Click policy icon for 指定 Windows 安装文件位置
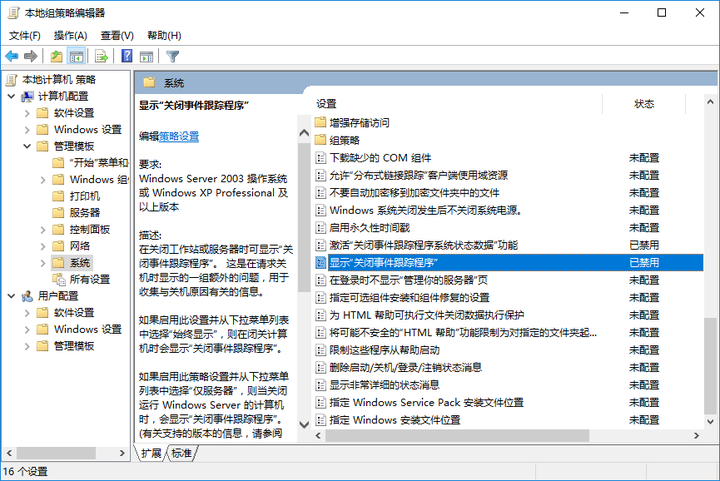The width and height of the screenshot is (720, 481). [321, 420]
